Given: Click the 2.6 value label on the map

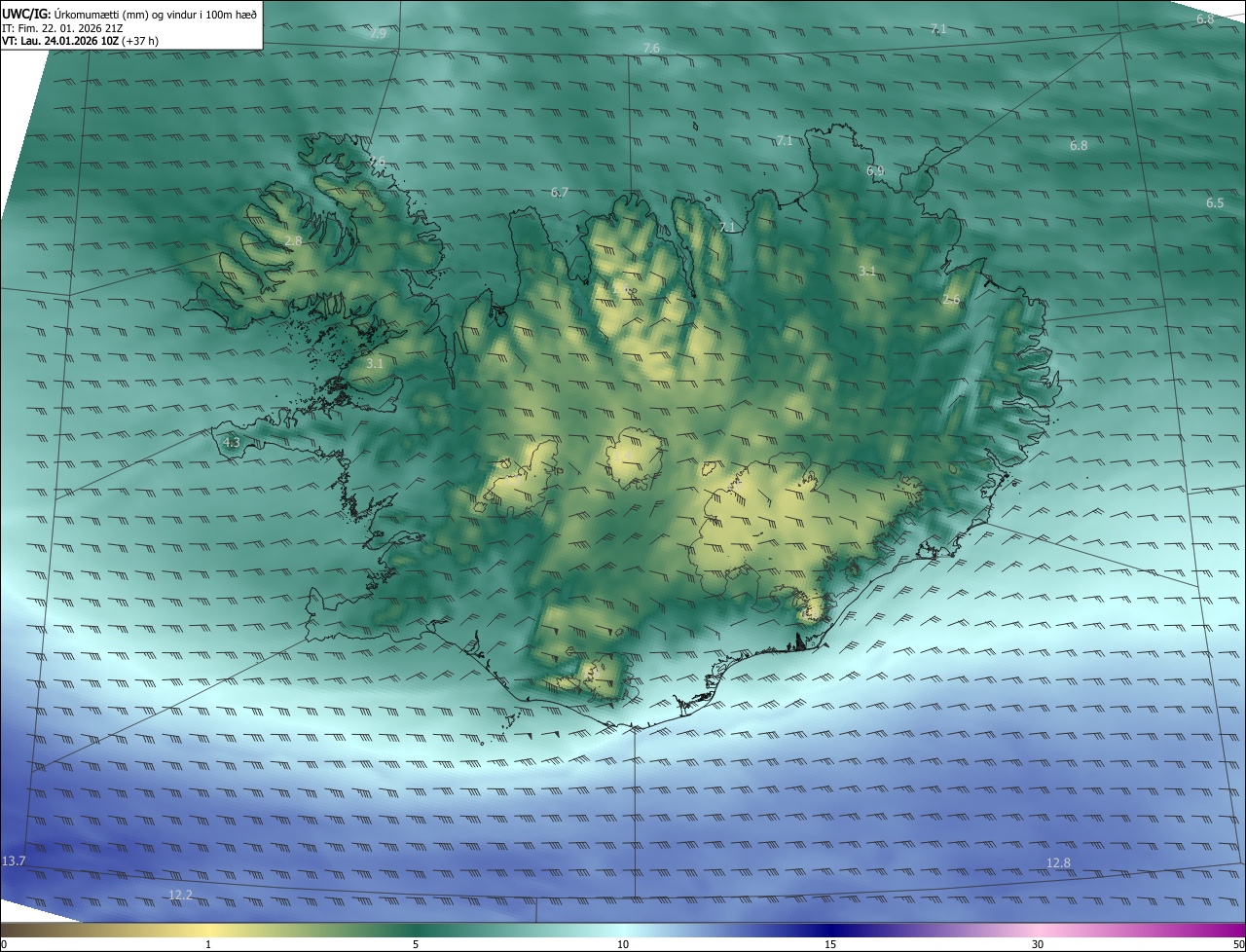Looking at the screenshot, I should [951, 300].
